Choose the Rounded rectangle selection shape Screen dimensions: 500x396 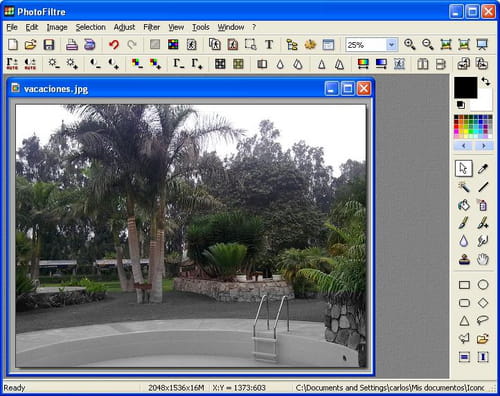pyautogui.click(x=464, y=303)
